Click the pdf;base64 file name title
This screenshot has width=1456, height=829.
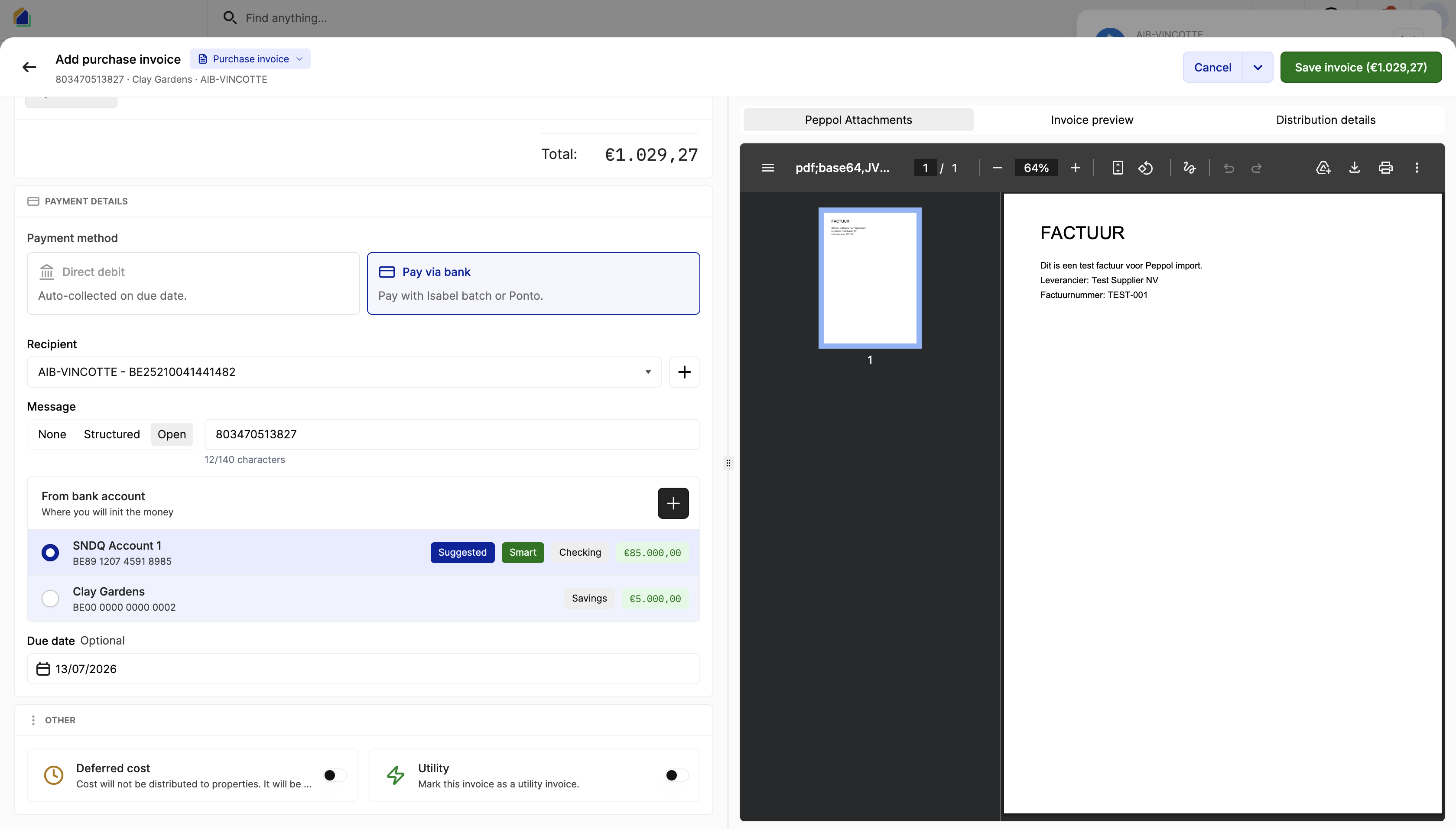[x=842, y=168]
